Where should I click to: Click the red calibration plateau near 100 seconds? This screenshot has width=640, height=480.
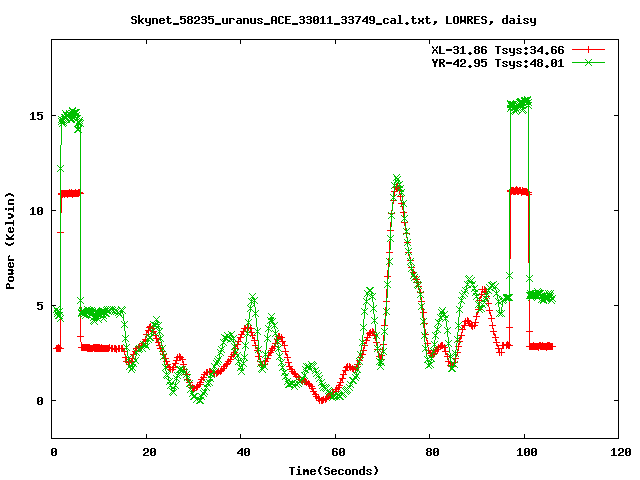pyautogui.click(x=519, y=191)
